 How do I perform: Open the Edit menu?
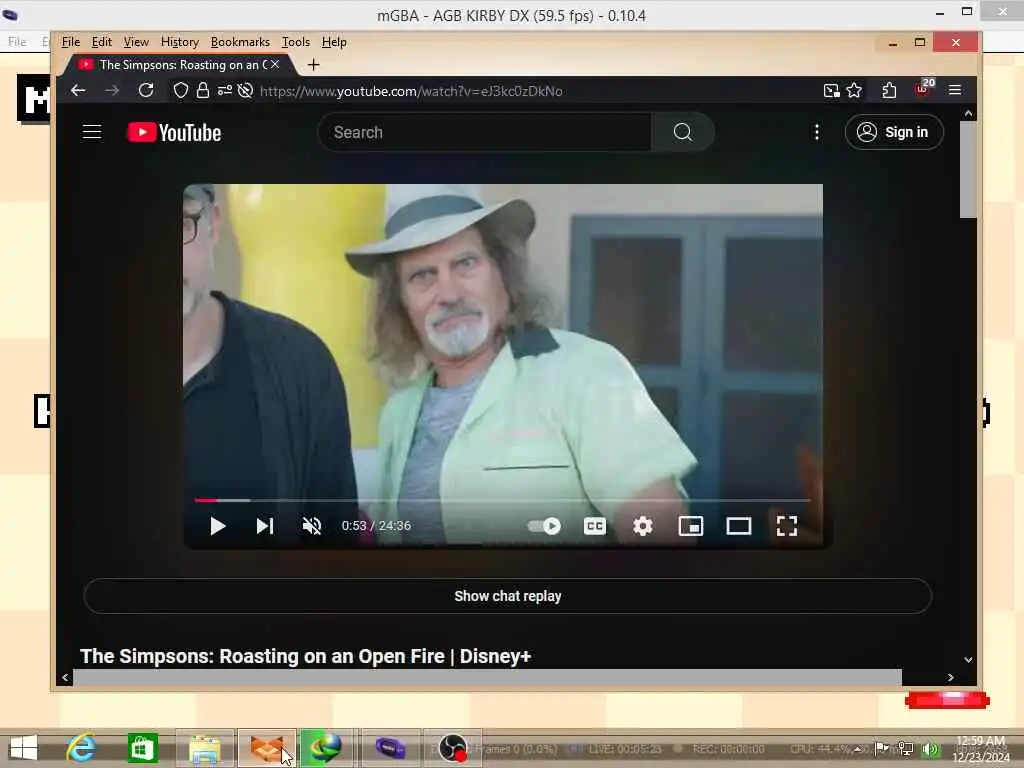[101, 42]
